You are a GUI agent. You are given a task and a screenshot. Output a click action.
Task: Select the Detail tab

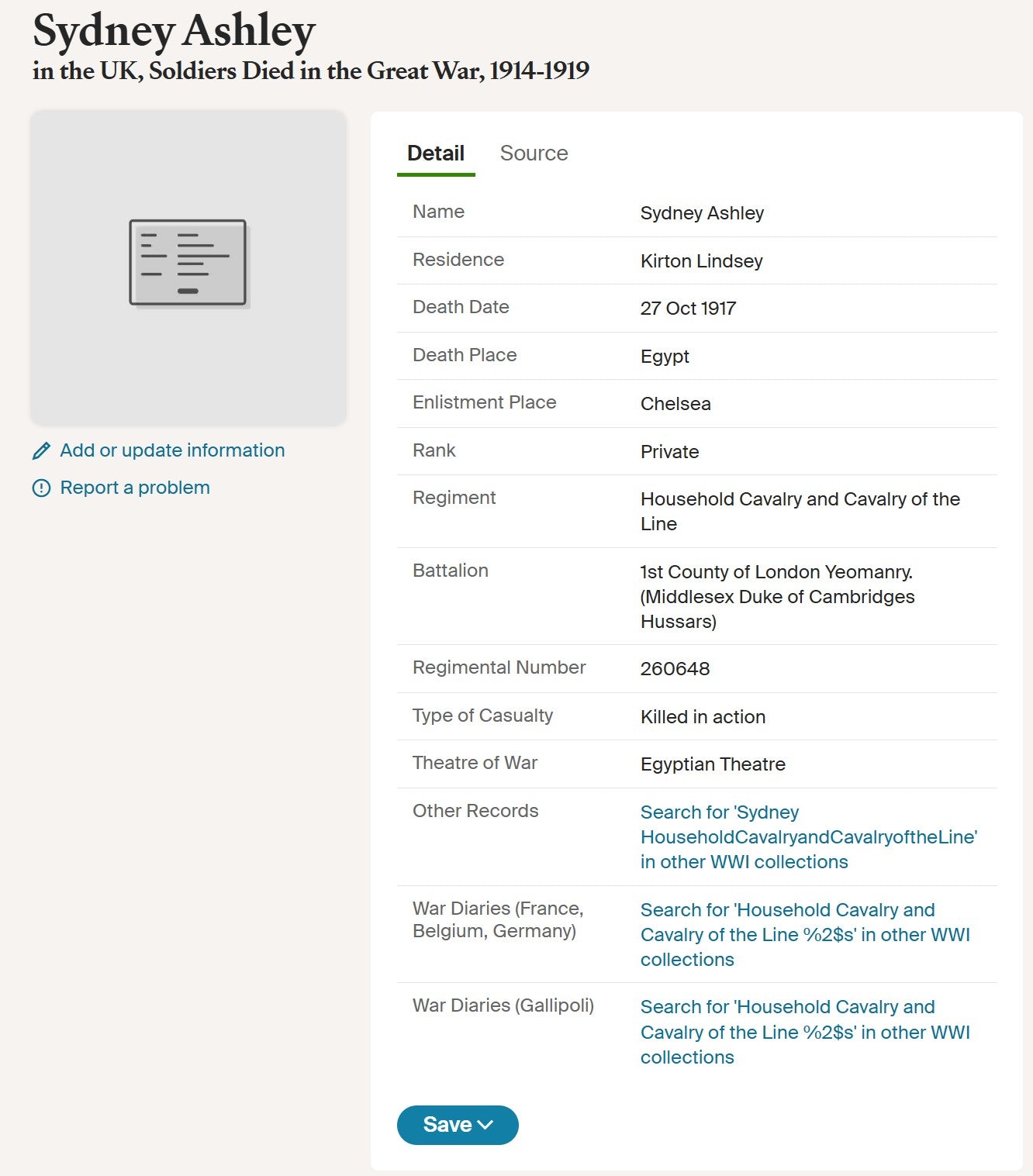pos(435,153)
